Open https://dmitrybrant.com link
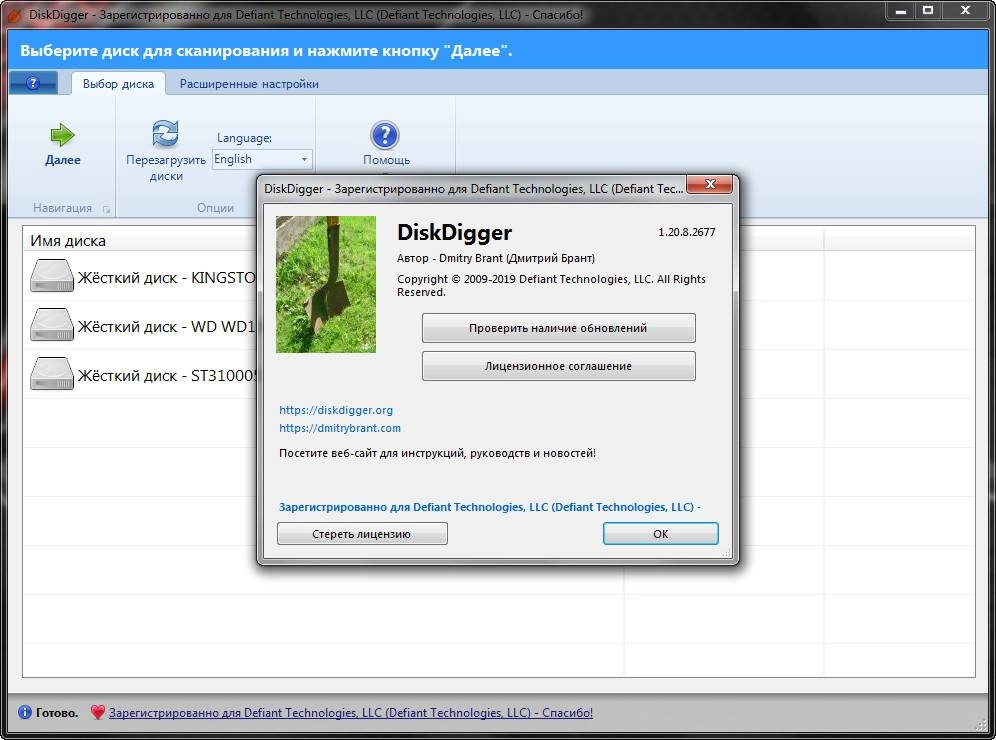Screen dimensions: 996x740 coord(340,428)
